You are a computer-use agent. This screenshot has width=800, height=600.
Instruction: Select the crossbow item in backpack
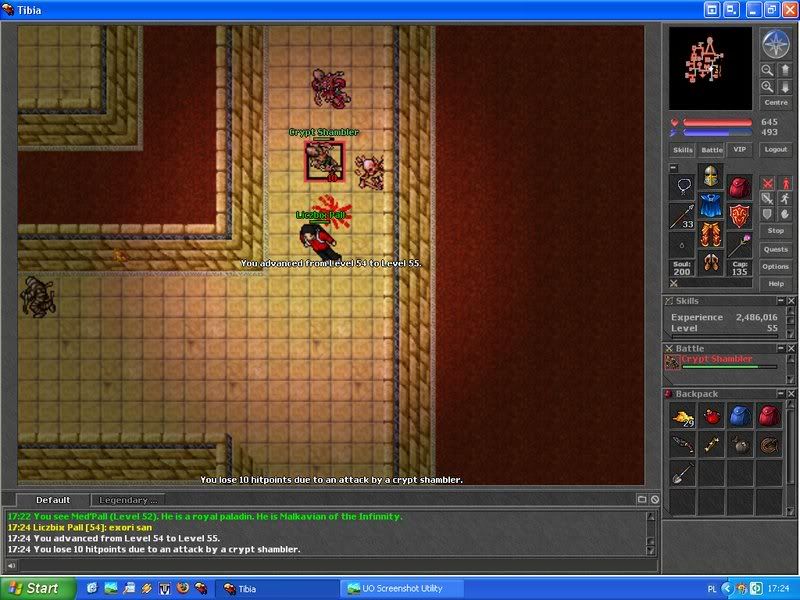click(683, 445)
